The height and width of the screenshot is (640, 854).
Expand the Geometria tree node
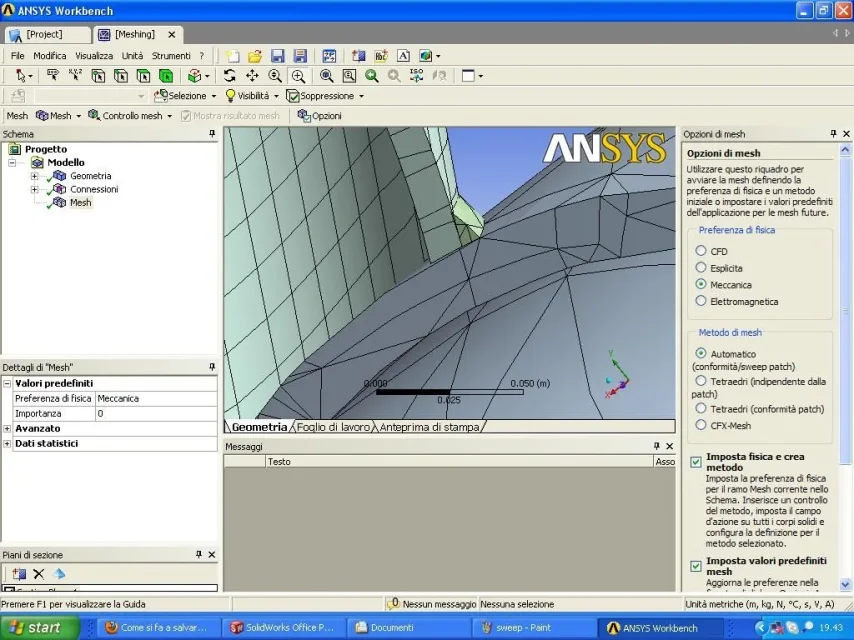click(34, 176)
